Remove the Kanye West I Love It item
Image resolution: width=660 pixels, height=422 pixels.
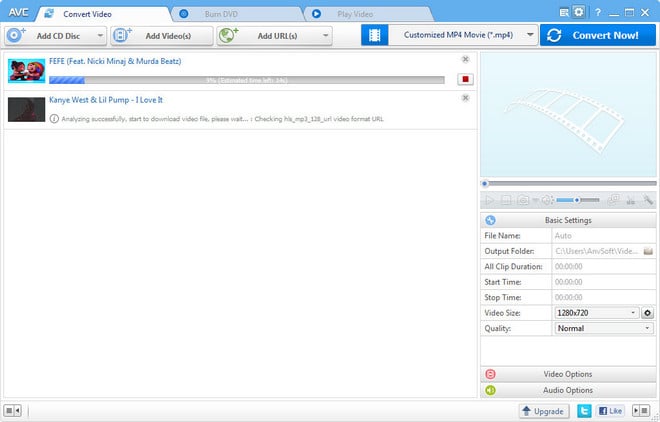click(465, 98)
